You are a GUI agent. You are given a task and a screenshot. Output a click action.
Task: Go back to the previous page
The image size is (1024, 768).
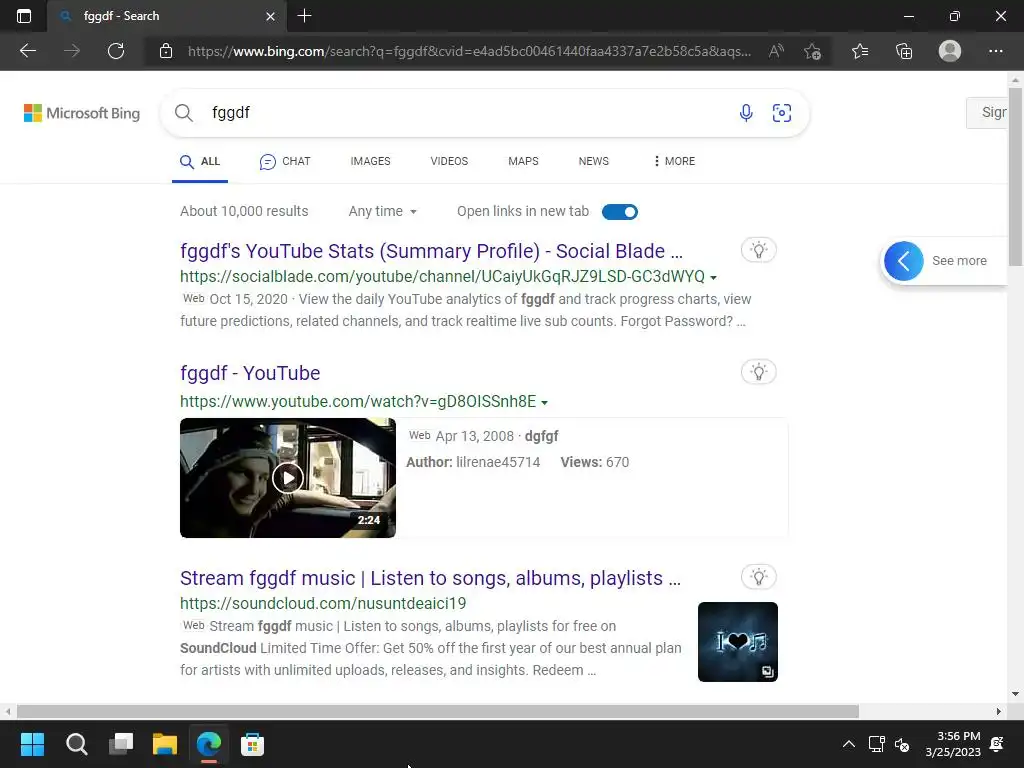pyautogui.click(x=28, y=51)
